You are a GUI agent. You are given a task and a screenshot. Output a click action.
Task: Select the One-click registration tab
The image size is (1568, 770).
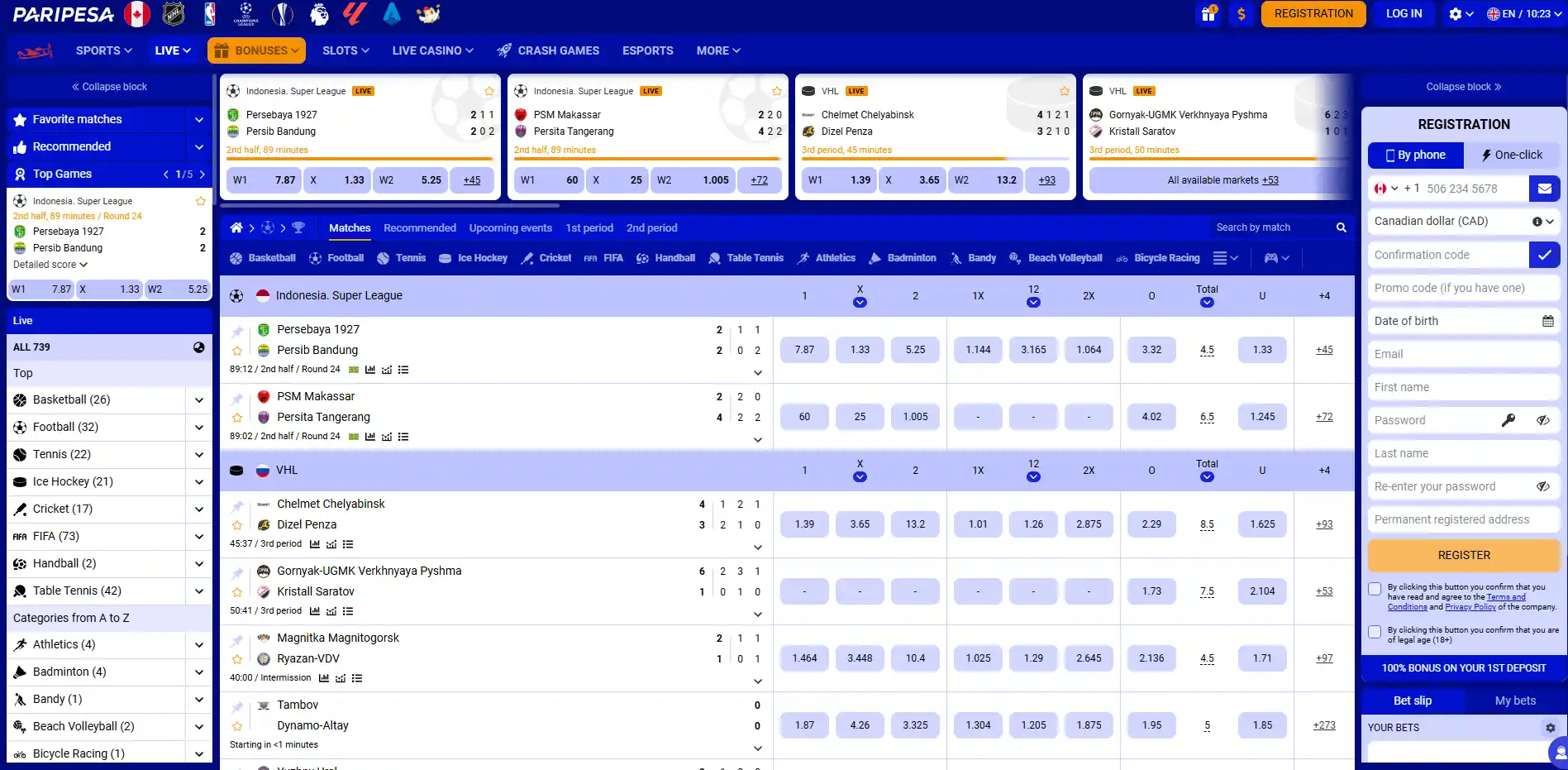point(1512,155)
